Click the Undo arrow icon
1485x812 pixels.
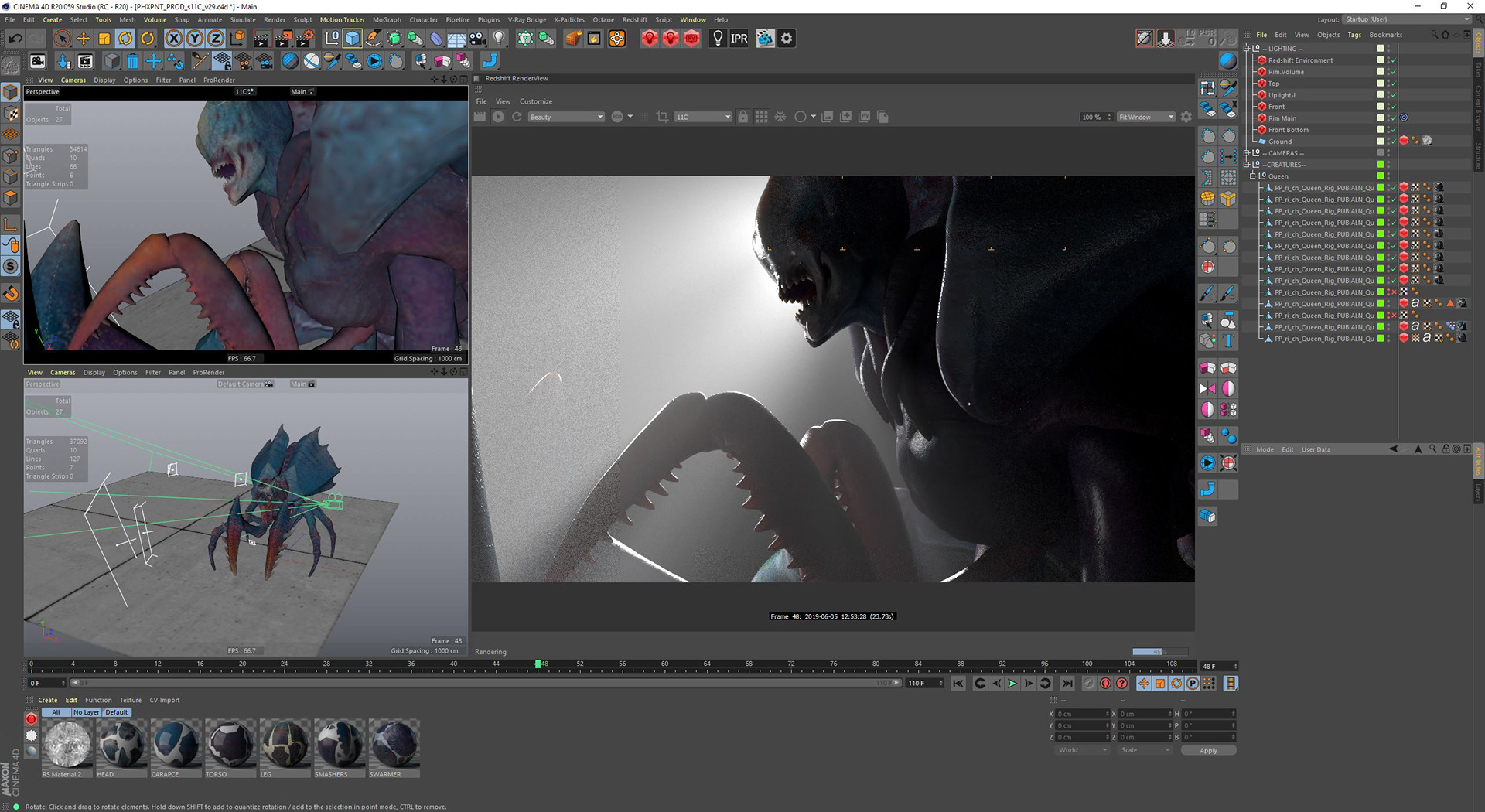point(15,39)
